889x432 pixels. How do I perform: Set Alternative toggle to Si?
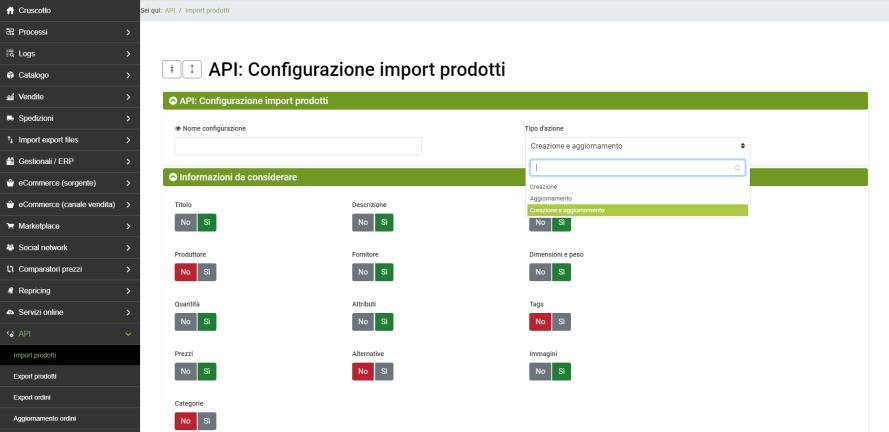click(x=384, y=371)
